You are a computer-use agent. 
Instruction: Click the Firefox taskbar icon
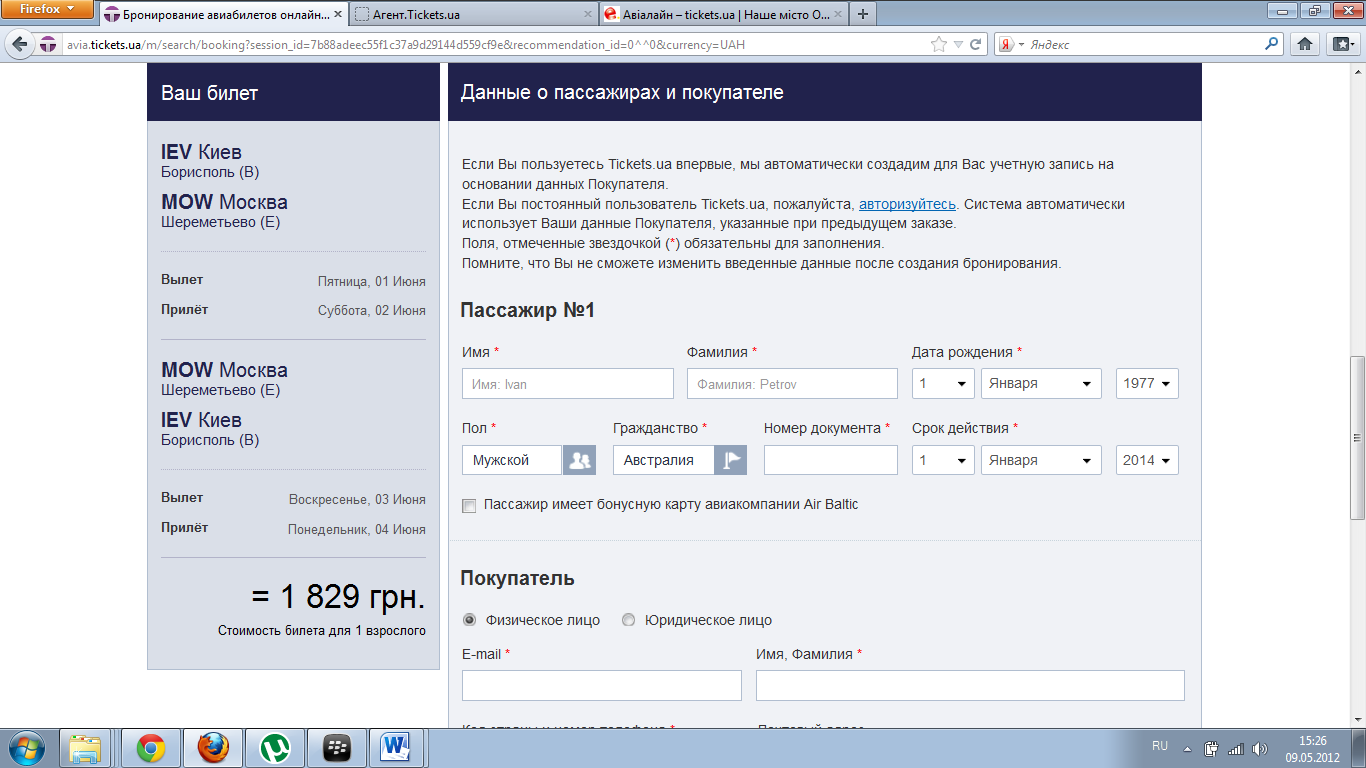click(212, 748)
